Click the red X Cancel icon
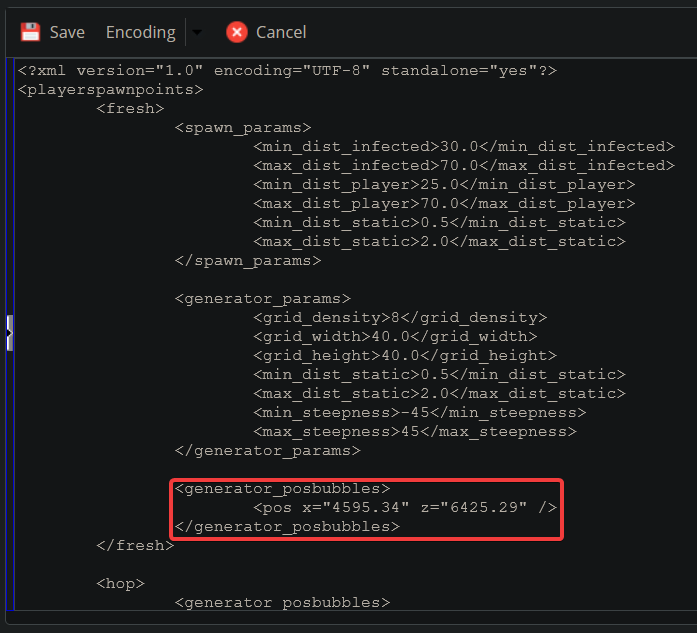Viewport: 697px width, 633px height. (x=237, y=32)
